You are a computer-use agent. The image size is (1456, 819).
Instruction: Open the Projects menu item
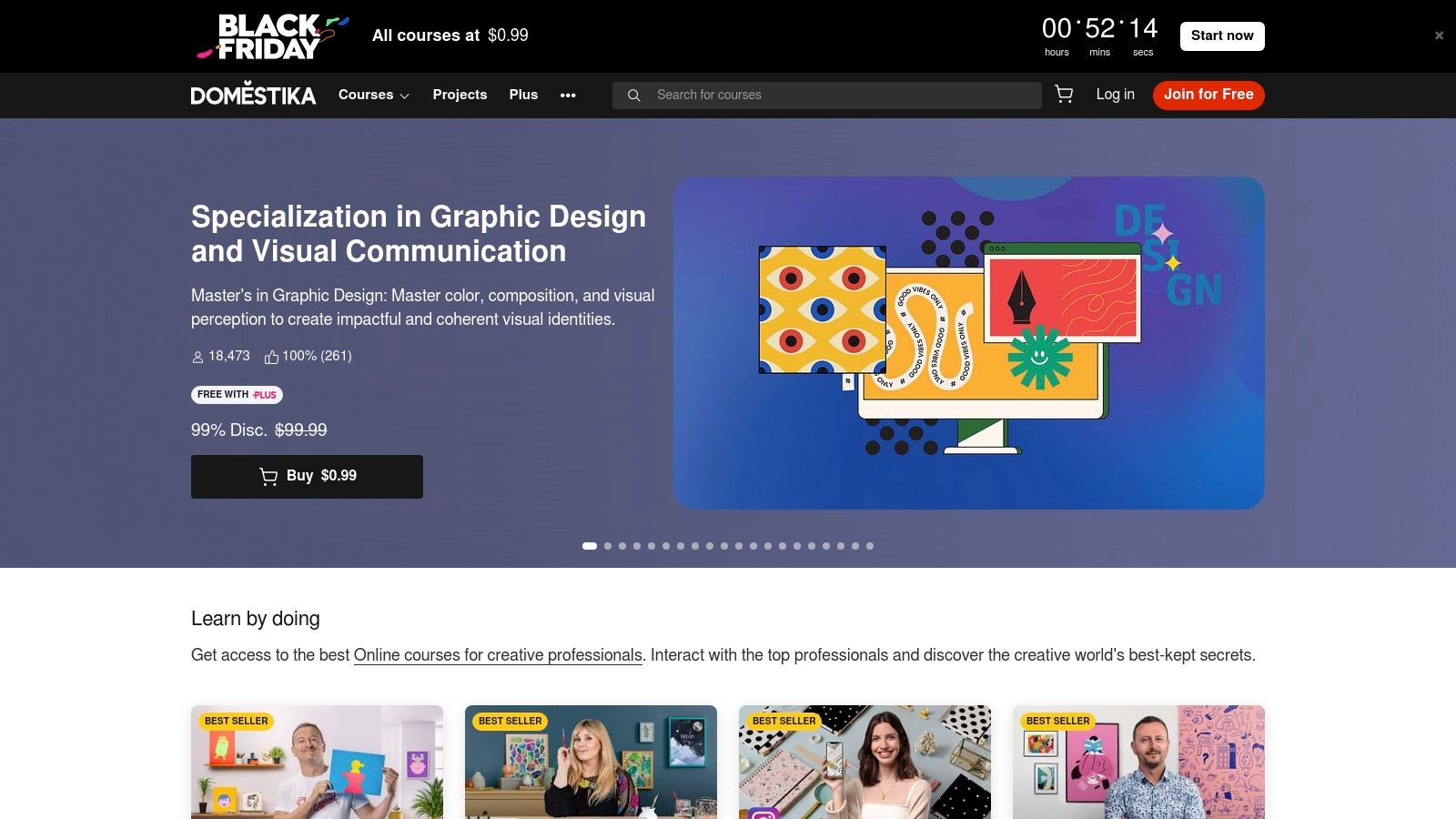pos(460,95)
